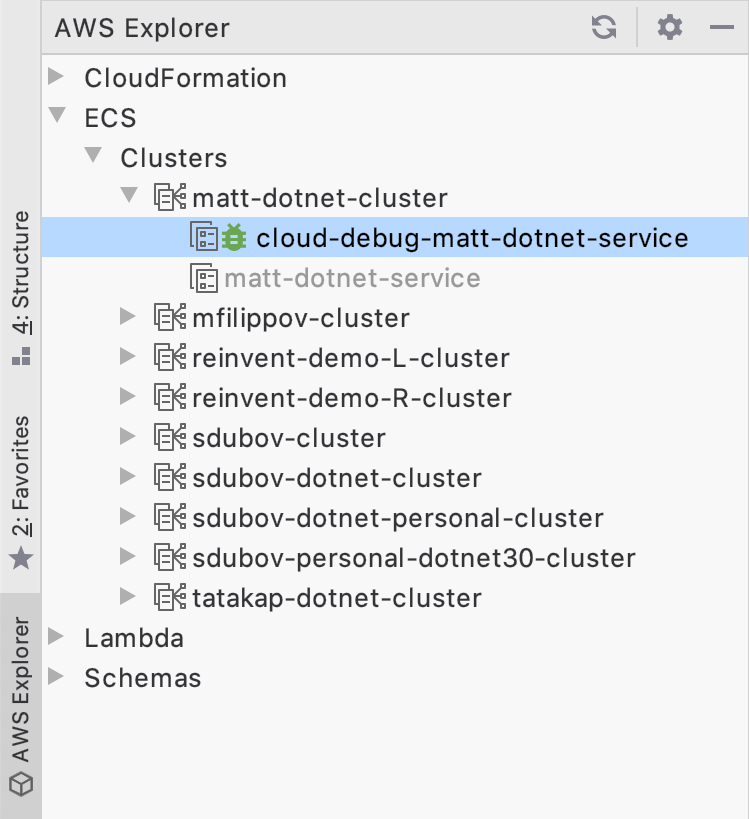Expand sdubov-cluster node arrow
The image size is (749, 819).
tap(127, 437)
